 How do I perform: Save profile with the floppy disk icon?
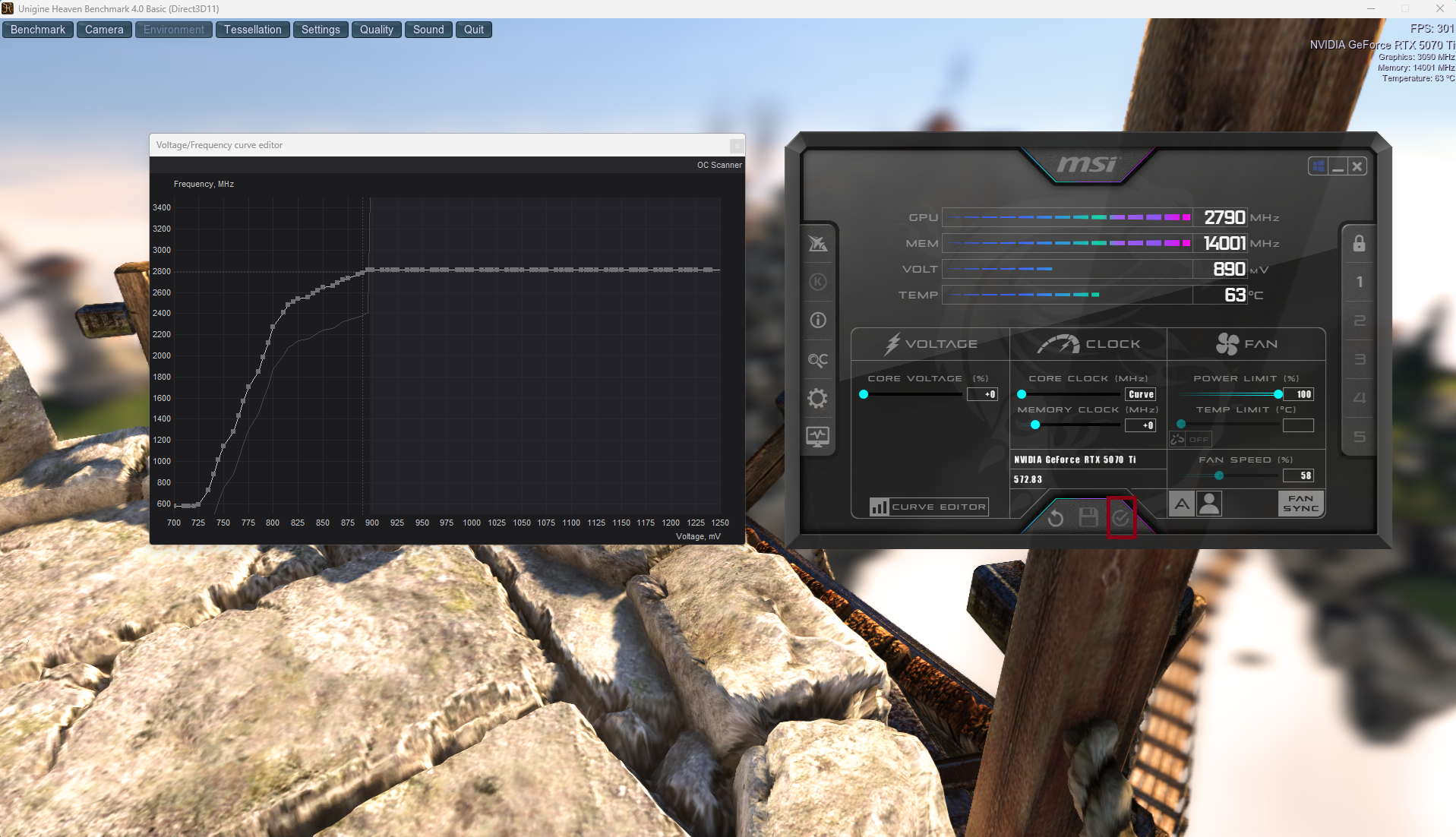(x=1088, y=518)
